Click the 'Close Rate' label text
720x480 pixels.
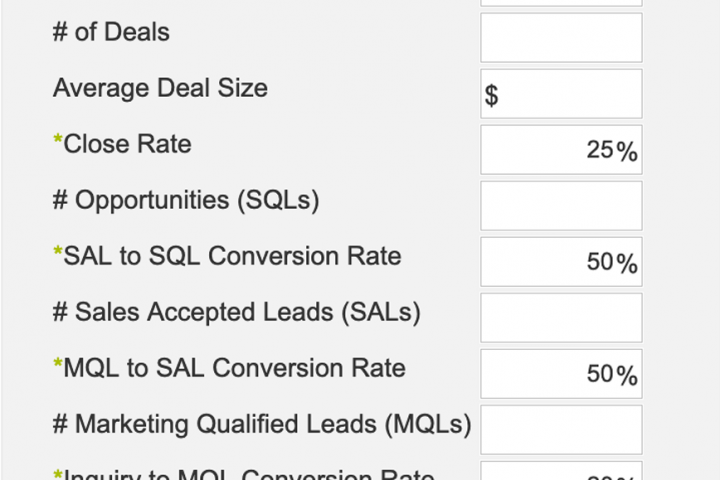[x=127, y=144]
